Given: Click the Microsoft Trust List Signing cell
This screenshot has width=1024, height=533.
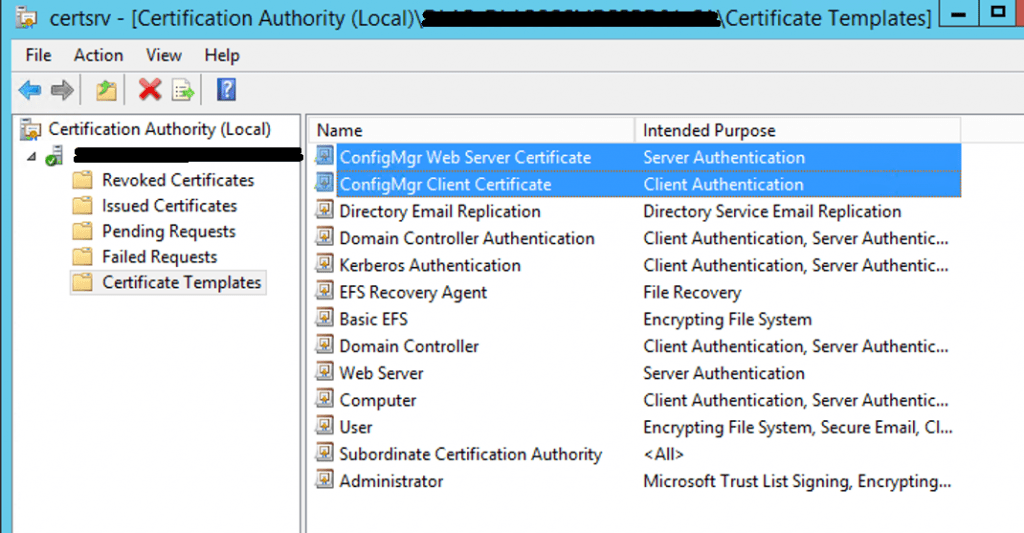Looking at the screenshot, I should (x=797, y=481).
